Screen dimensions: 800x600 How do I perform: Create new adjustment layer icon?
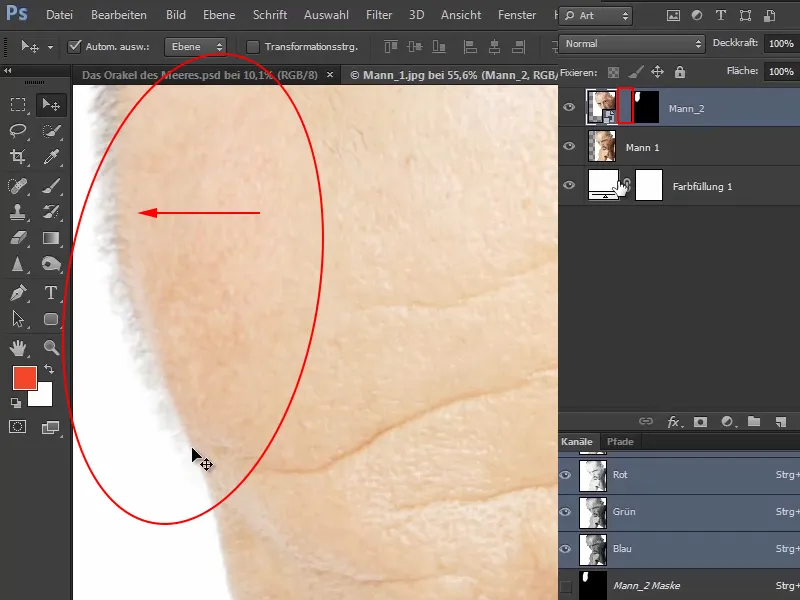[x=728, y=421]
